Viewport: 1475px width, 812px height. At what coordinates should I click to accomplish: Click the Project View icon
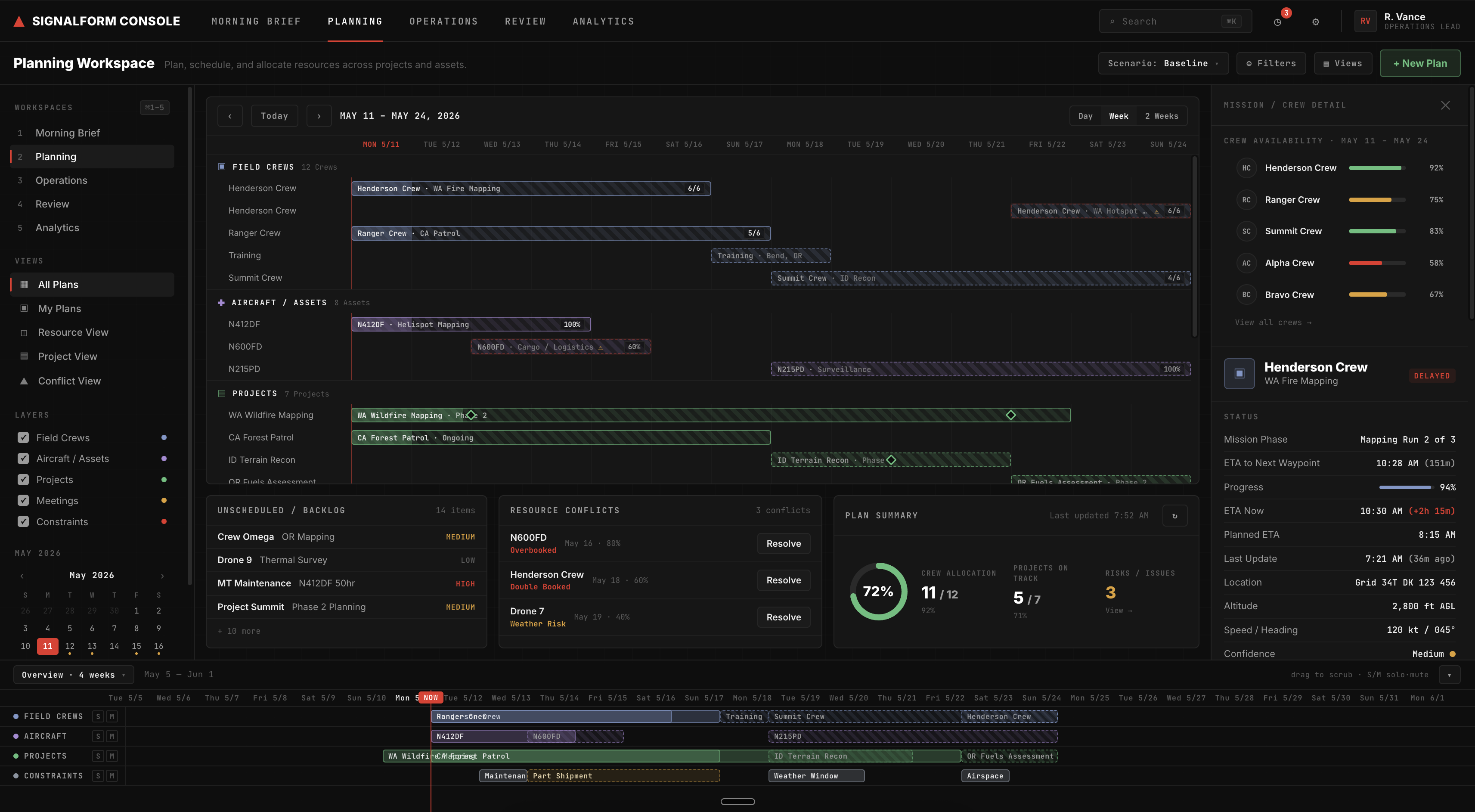[x=24, y=356]
